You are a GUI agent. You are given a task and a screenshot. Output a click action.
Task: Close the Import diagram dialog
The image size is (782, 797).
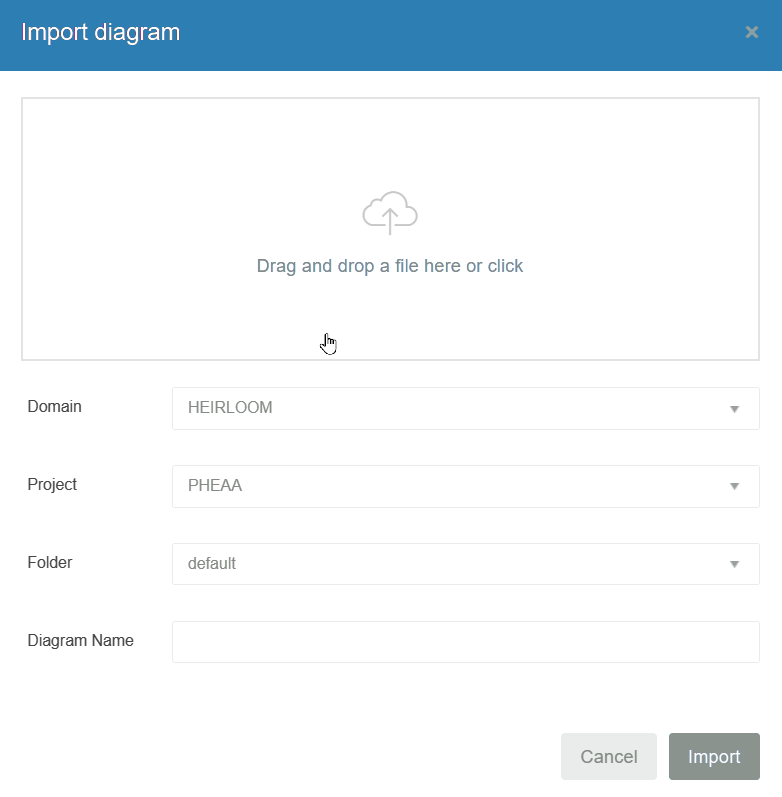tap(751, 32)
